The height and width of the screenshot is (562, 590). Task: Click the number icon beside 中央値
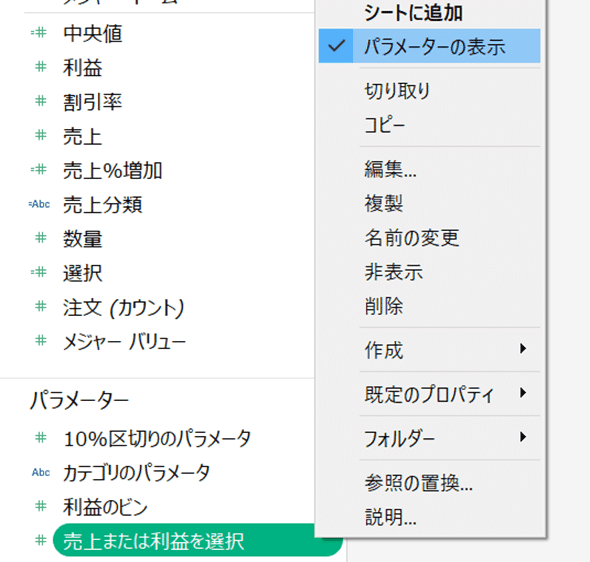pyautogui.click(x=39, y=33)
